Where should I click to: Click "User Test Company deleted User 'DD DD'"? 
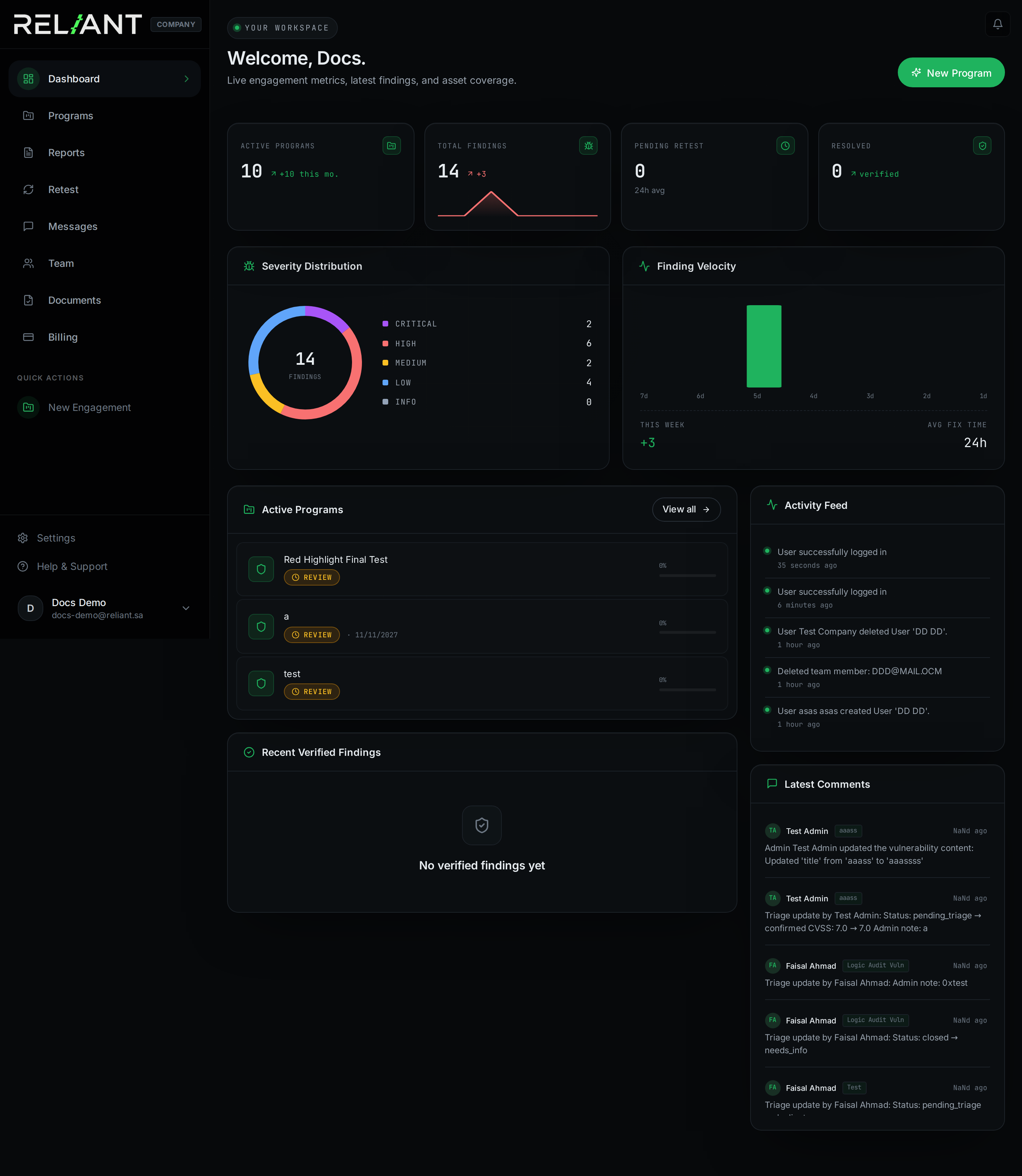pyautogui.click(x=862, y=631)
